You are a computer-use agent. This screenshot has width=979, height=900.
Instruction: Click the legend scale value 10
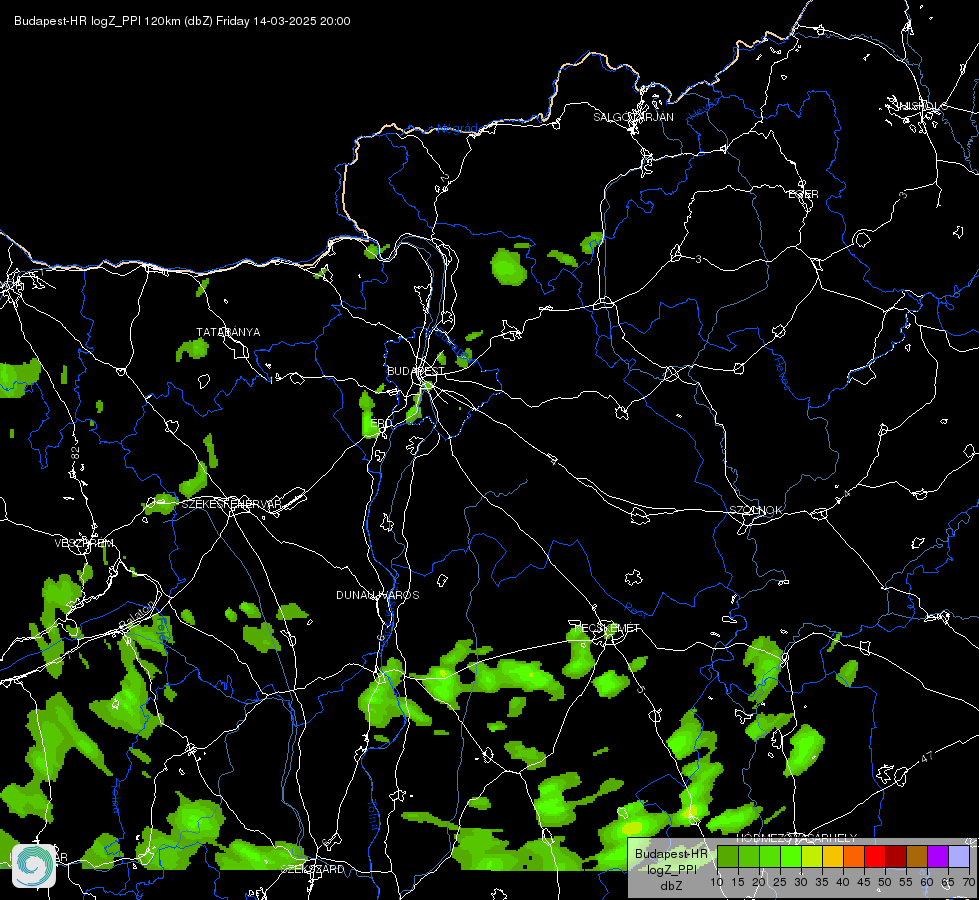(717, 883)
